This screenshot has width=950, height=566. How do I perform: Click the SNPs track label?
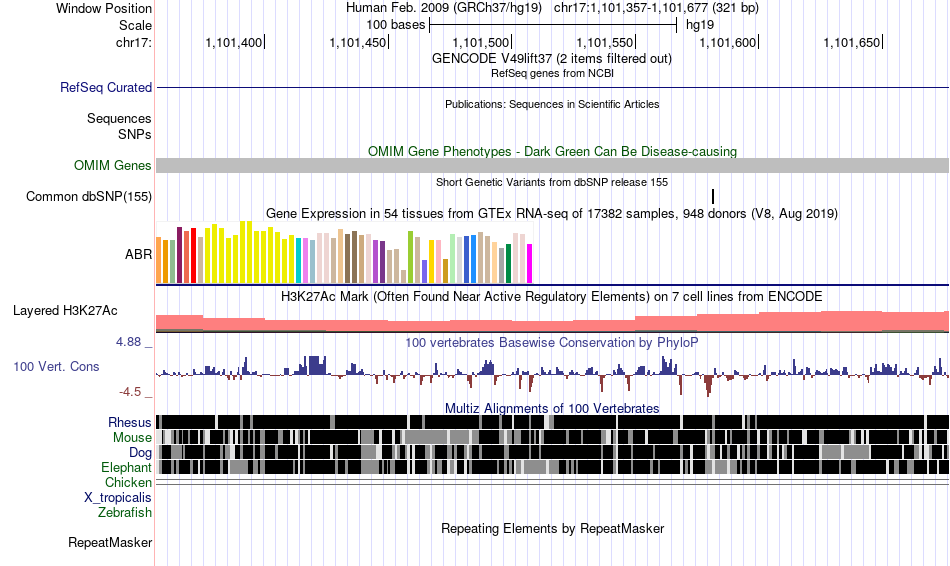coord(135,134)
